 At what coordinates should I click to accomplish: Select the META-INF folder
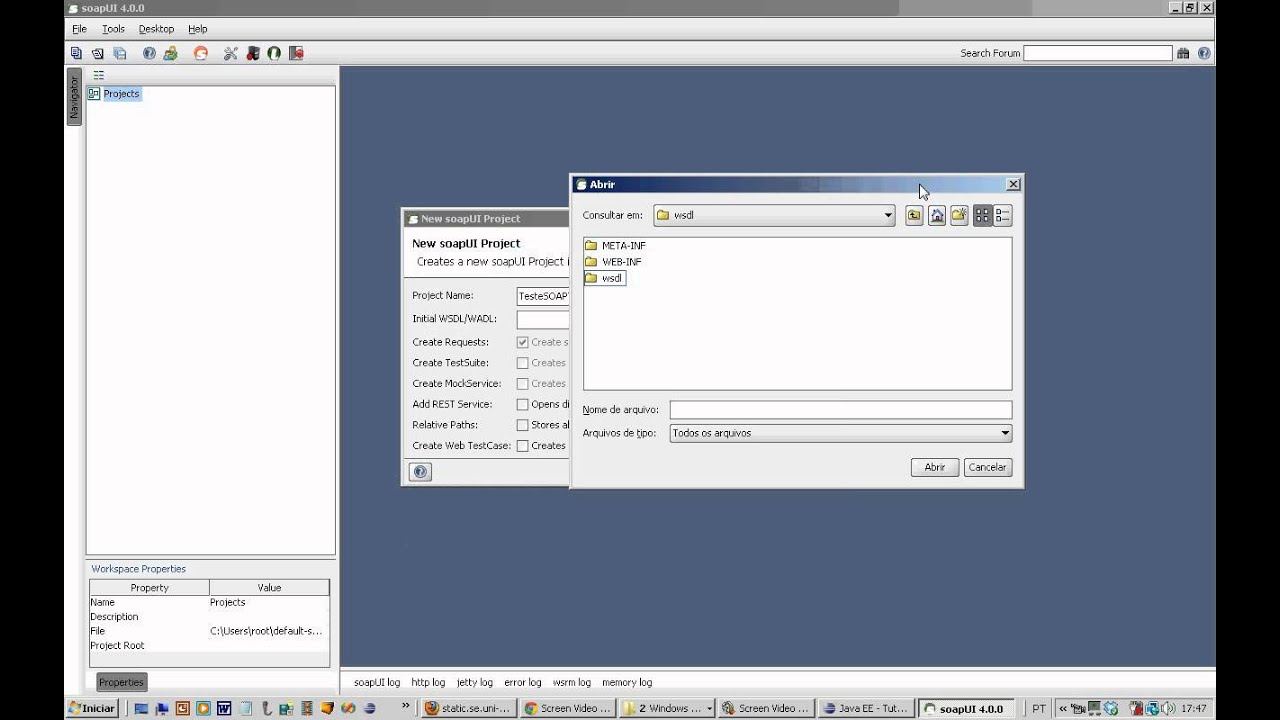615,245
